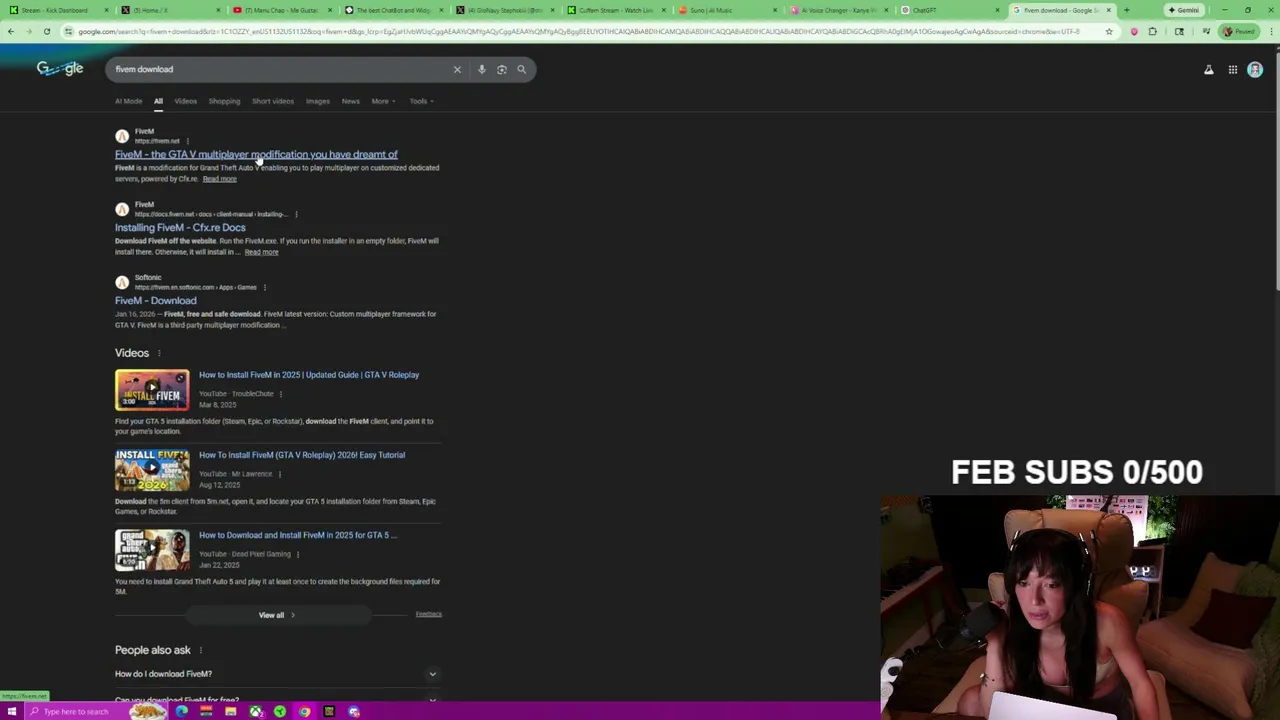Go to the Google logo homepage
The height and width of the screenshot is (720, 1280).
click(60, 68)
